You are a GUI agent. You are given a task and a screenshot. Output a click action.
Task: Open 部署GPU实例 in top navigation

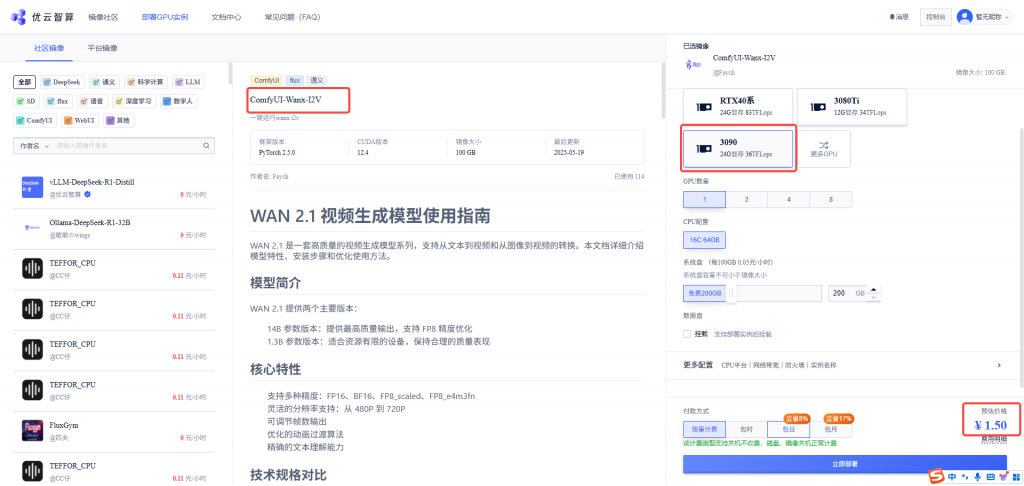point(165,18)
